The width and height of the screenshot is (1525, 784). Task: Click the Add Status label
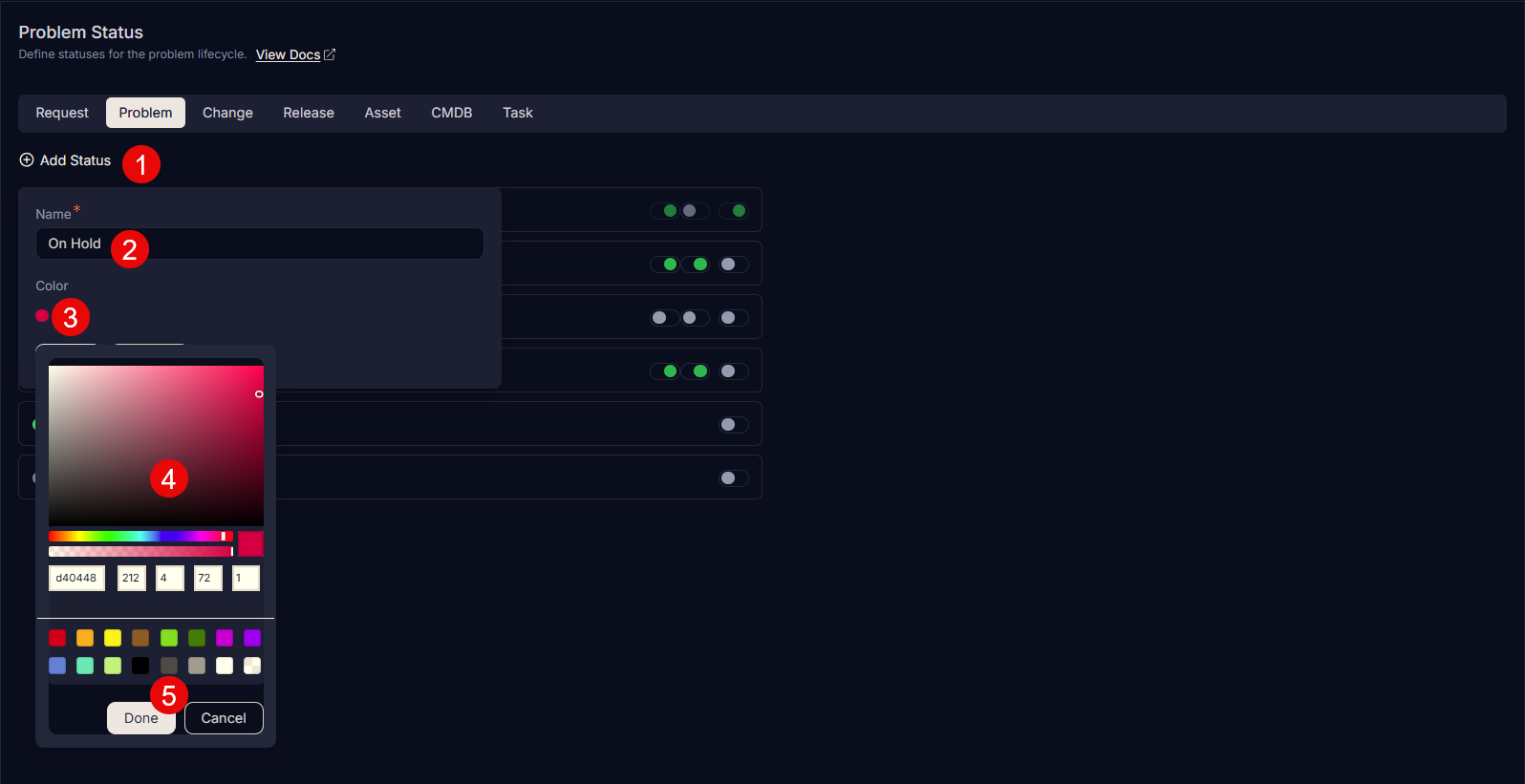coord(75,160)
